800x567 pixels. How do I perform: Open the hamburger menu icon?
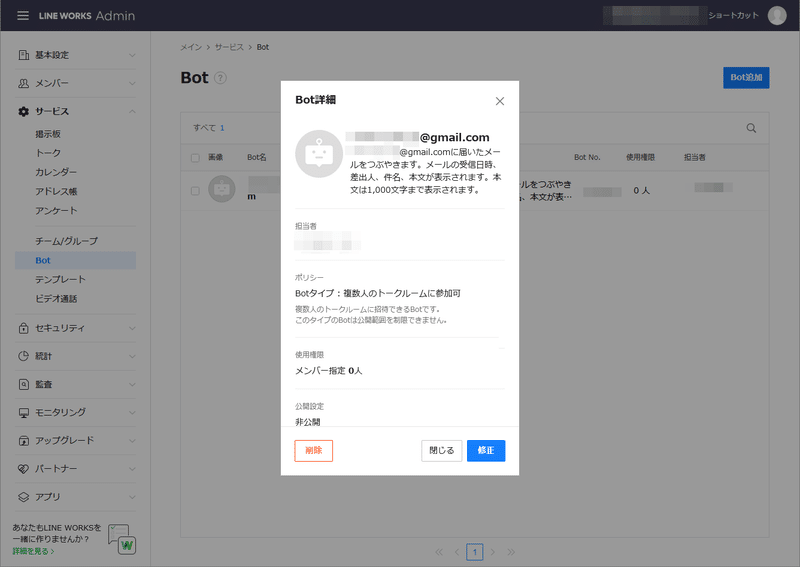coord(23,15)
